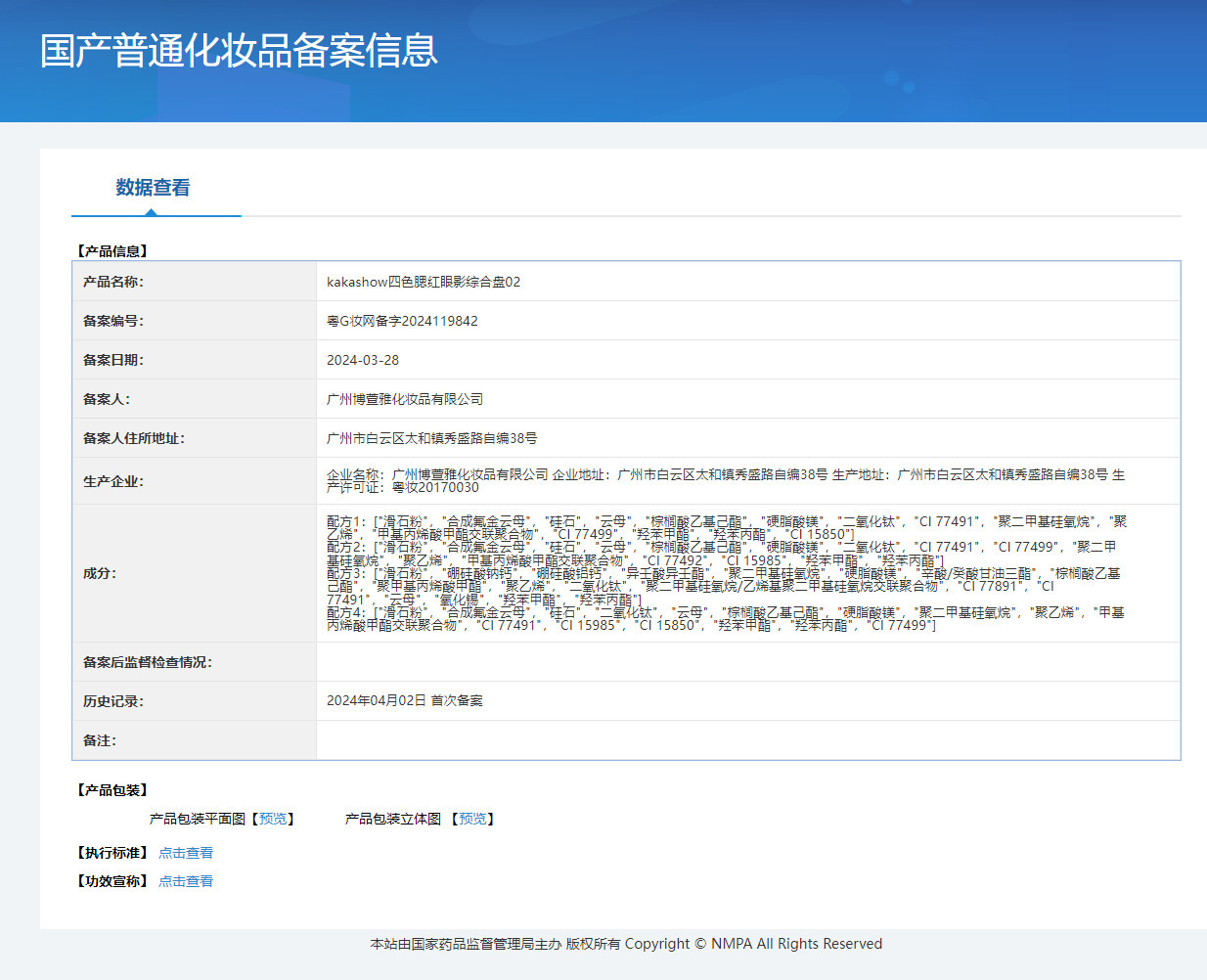Select address 广州市白云区太和镇秀盛路自编38号
The image size is (1207, 980).
[x=431, y=438]
